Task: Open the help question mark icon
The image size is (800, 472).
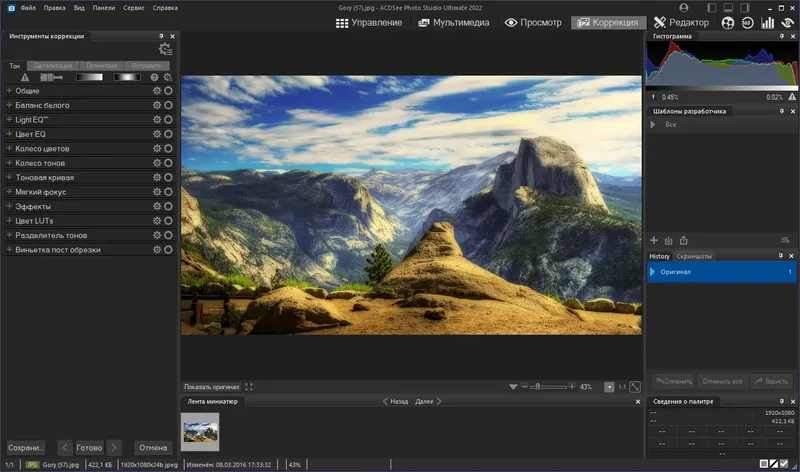Action: pyautogui.click(x=154, y=77)
